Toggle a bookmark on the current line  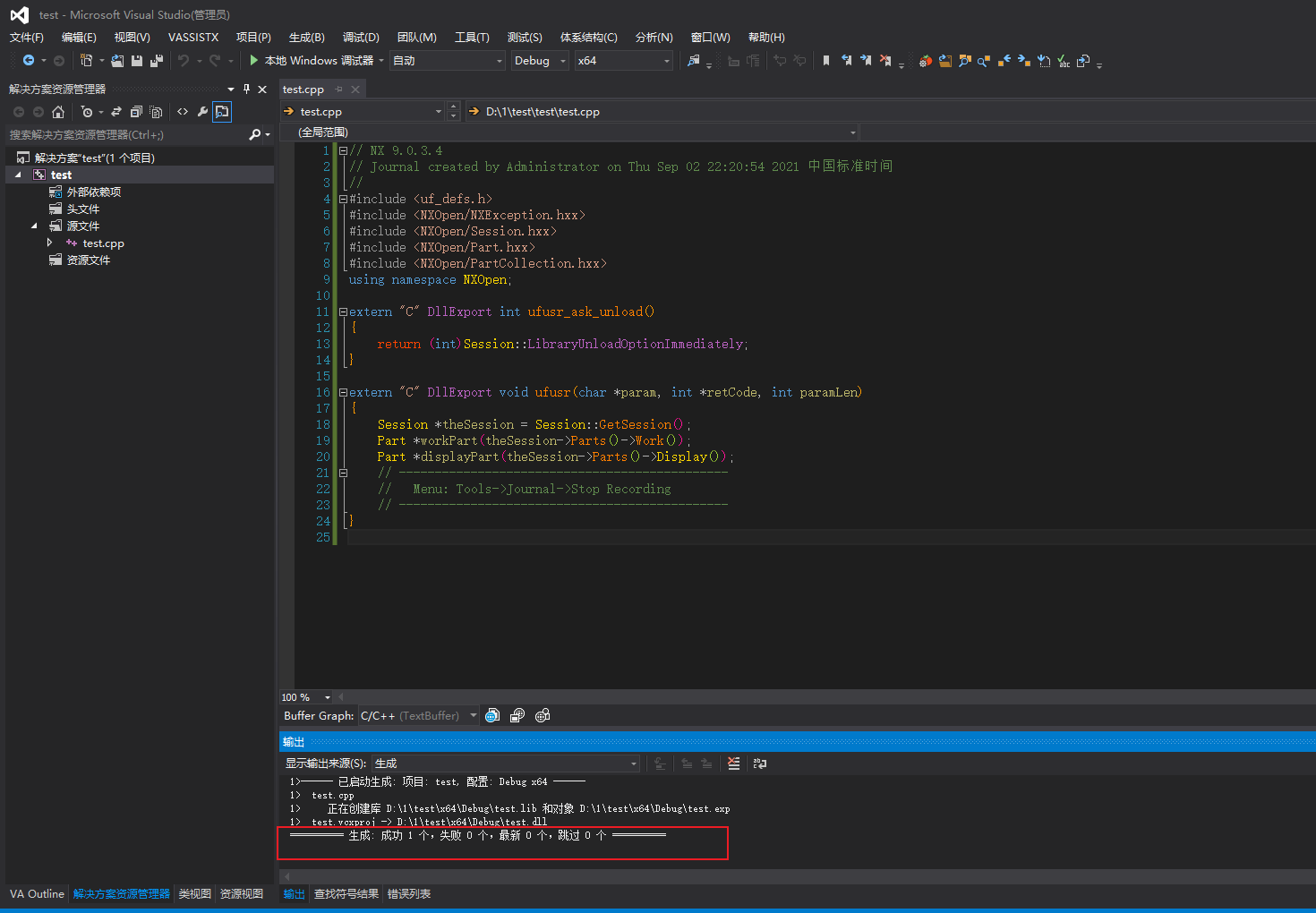tap(825, 61)
